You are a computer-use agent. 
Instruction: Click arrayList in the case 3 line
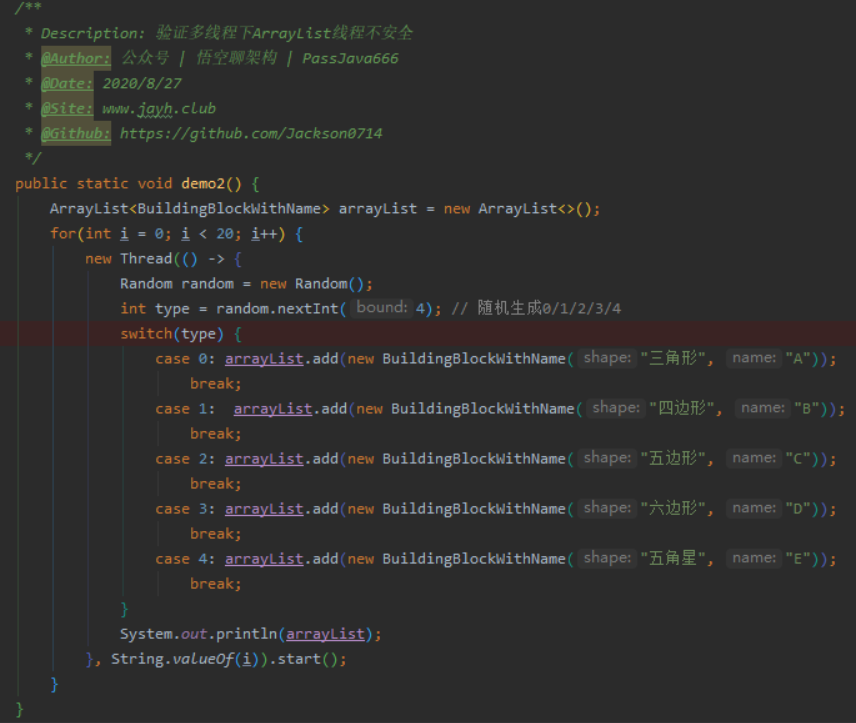click(x=264, y=509)
